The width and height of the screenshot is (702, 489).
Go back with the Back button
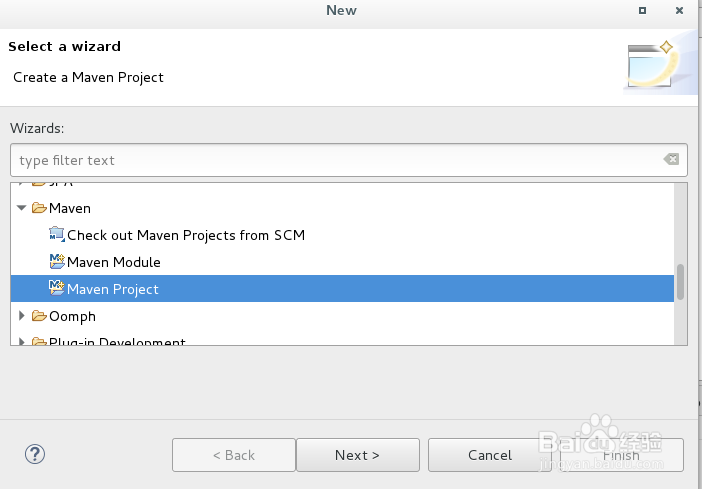[x=232, y=455]
